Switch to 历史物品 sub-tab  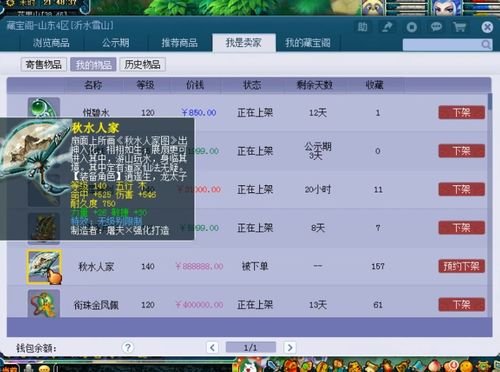point(142,64)
